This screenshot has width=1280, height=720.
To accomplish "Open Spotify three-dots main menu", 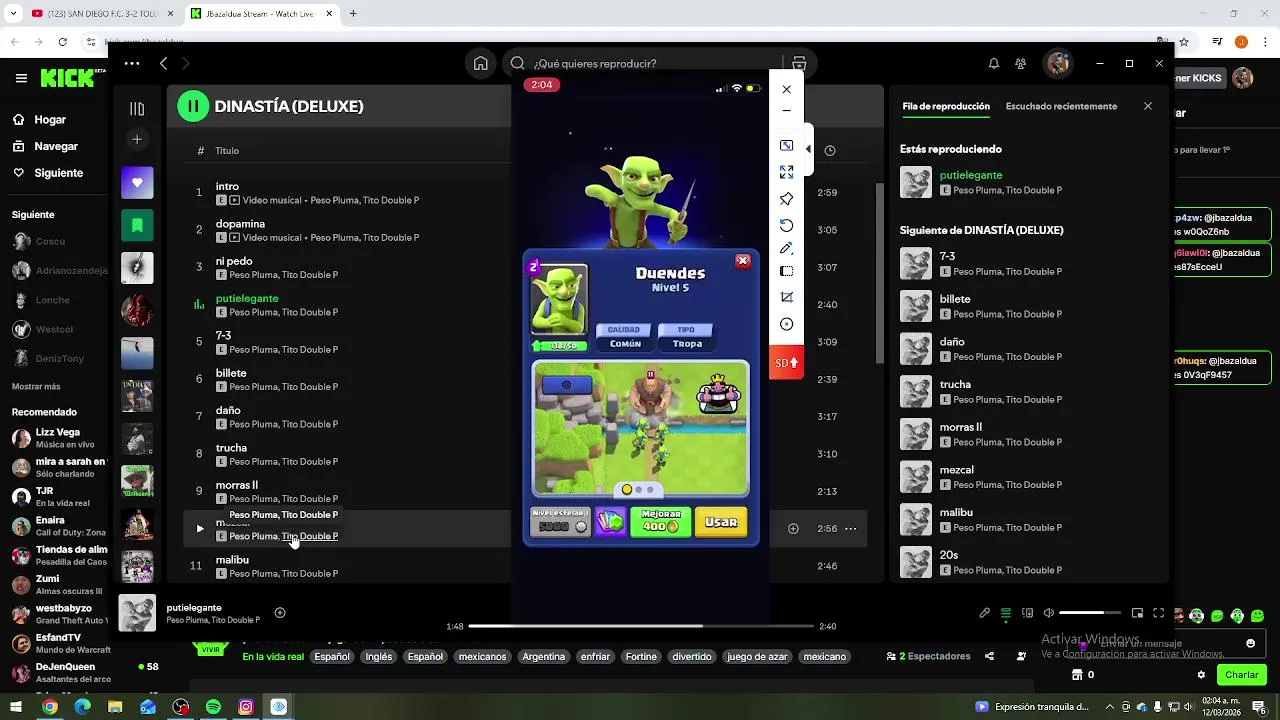I will [x=132, y=63].
